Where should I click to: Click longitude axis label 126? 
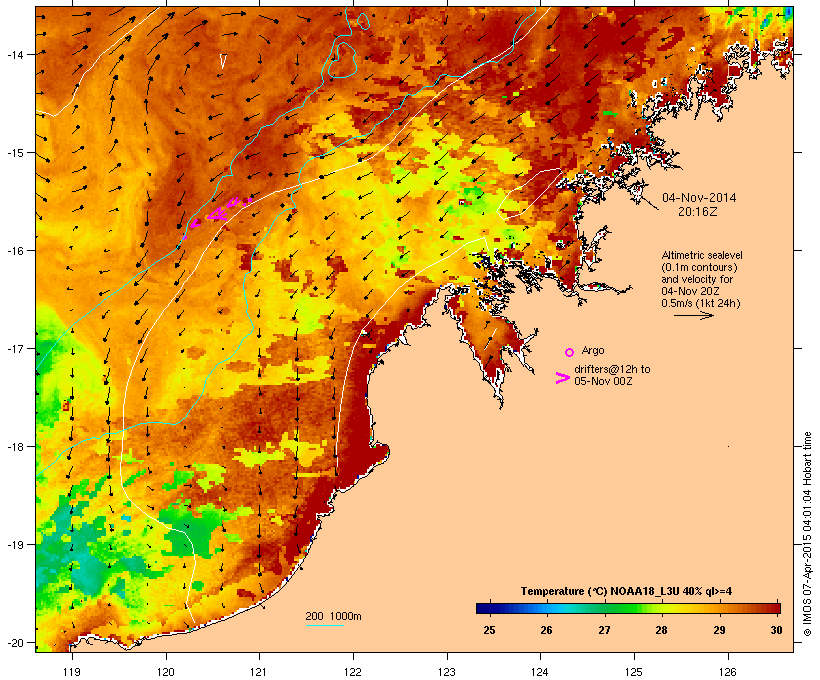(727, 672)
